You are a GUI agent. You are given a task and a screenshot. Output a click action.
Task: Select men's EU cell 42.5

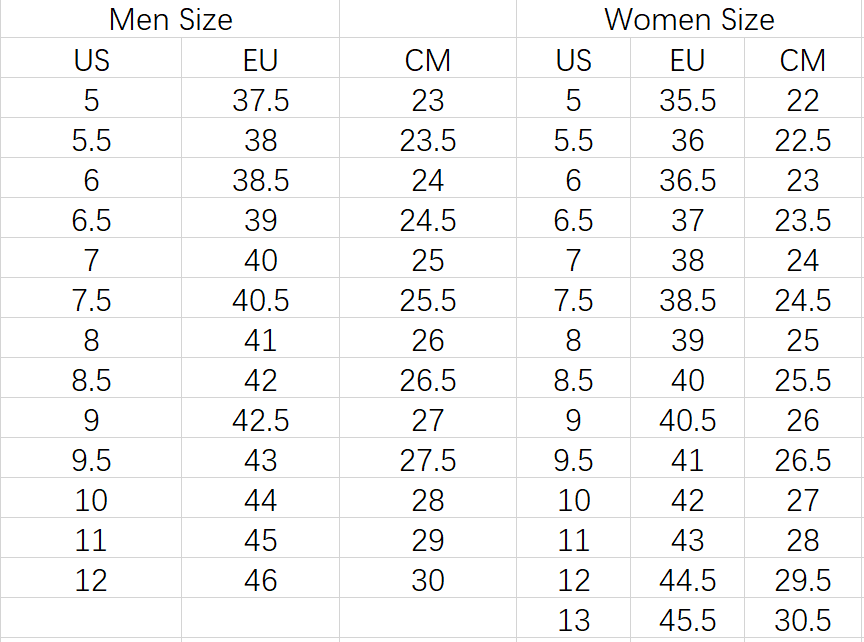point(260,420)
